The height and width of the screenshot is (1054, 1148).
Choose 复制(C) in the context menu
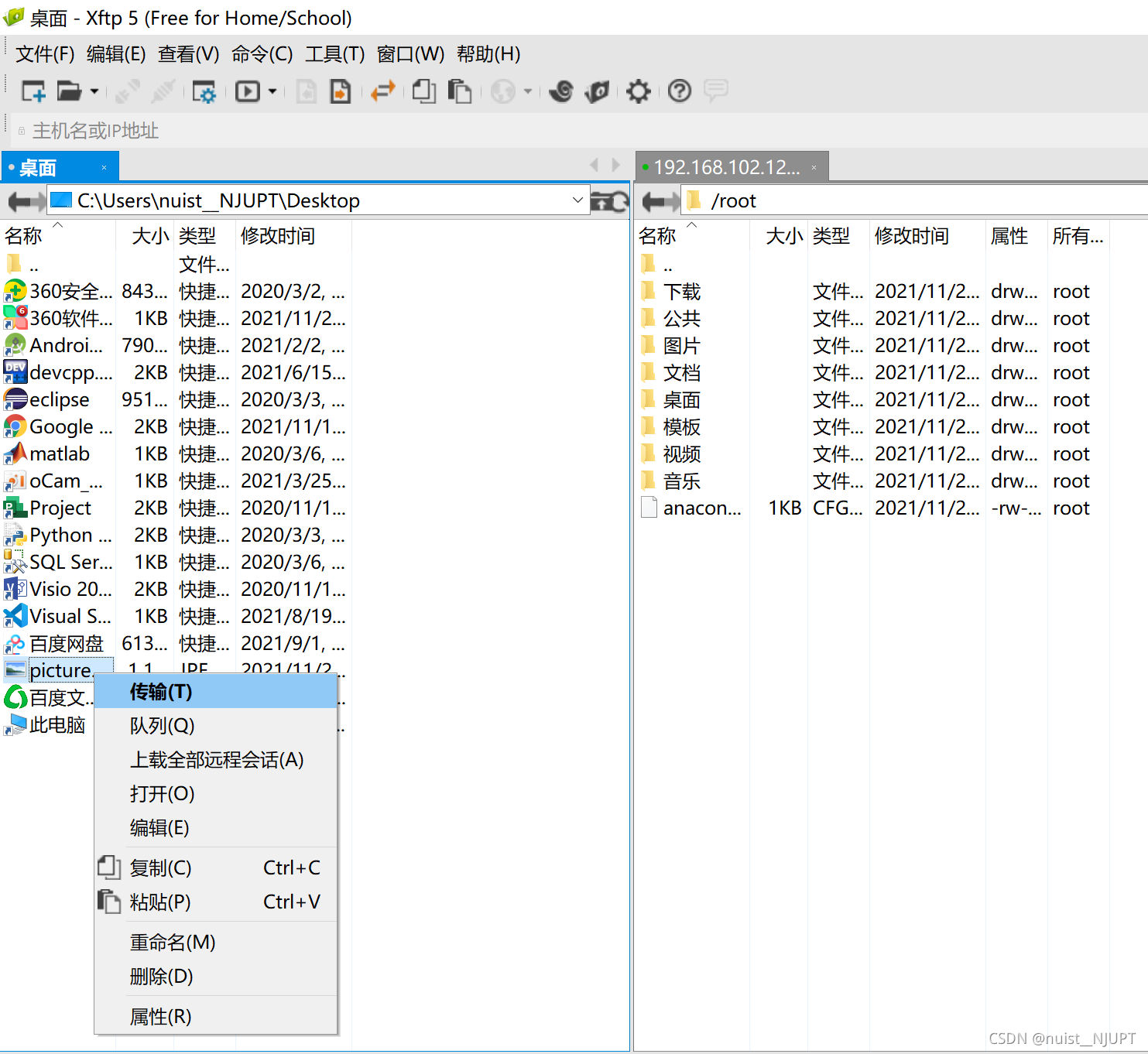216,868
